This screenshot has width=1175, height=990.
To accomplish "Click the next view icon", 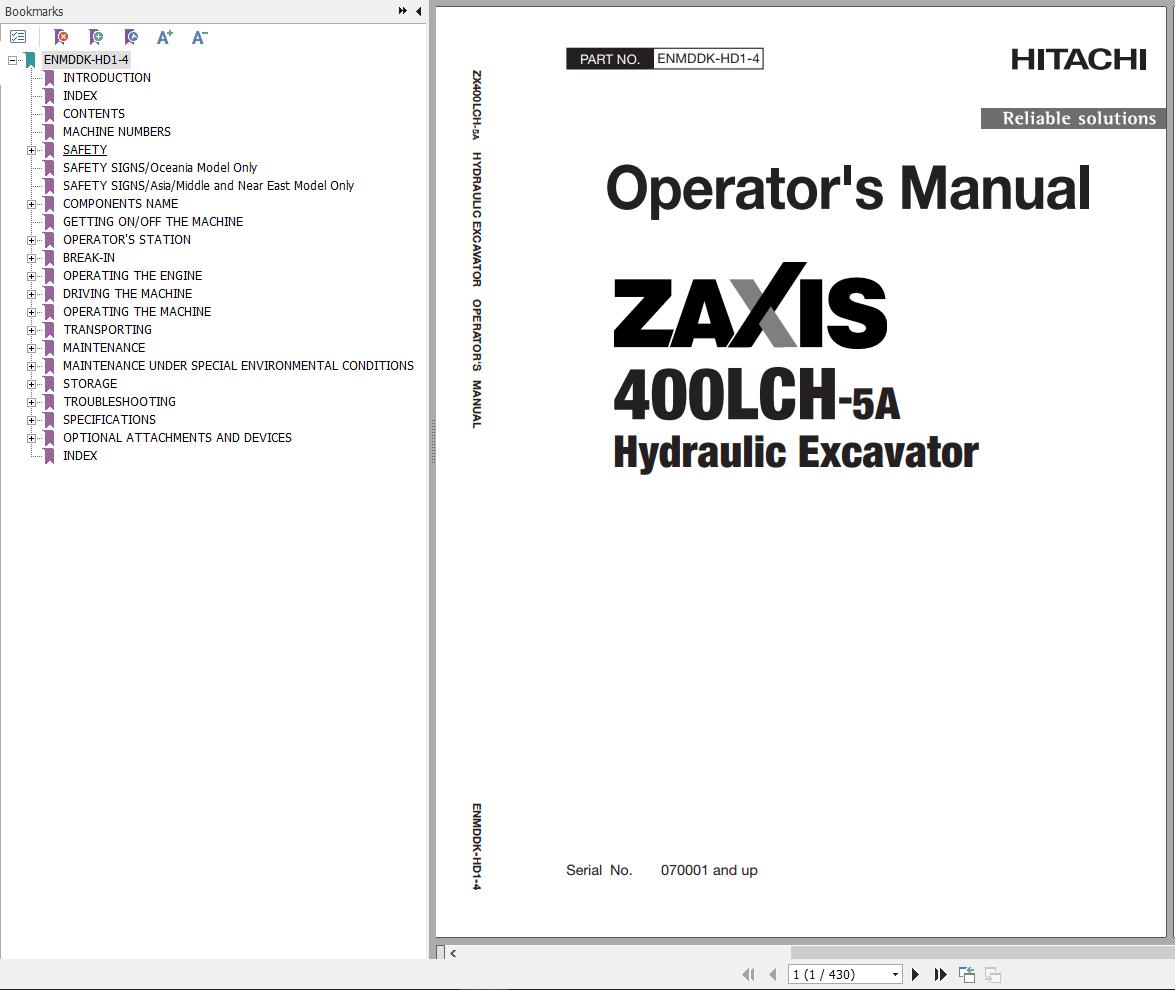I will pos(993,974).
